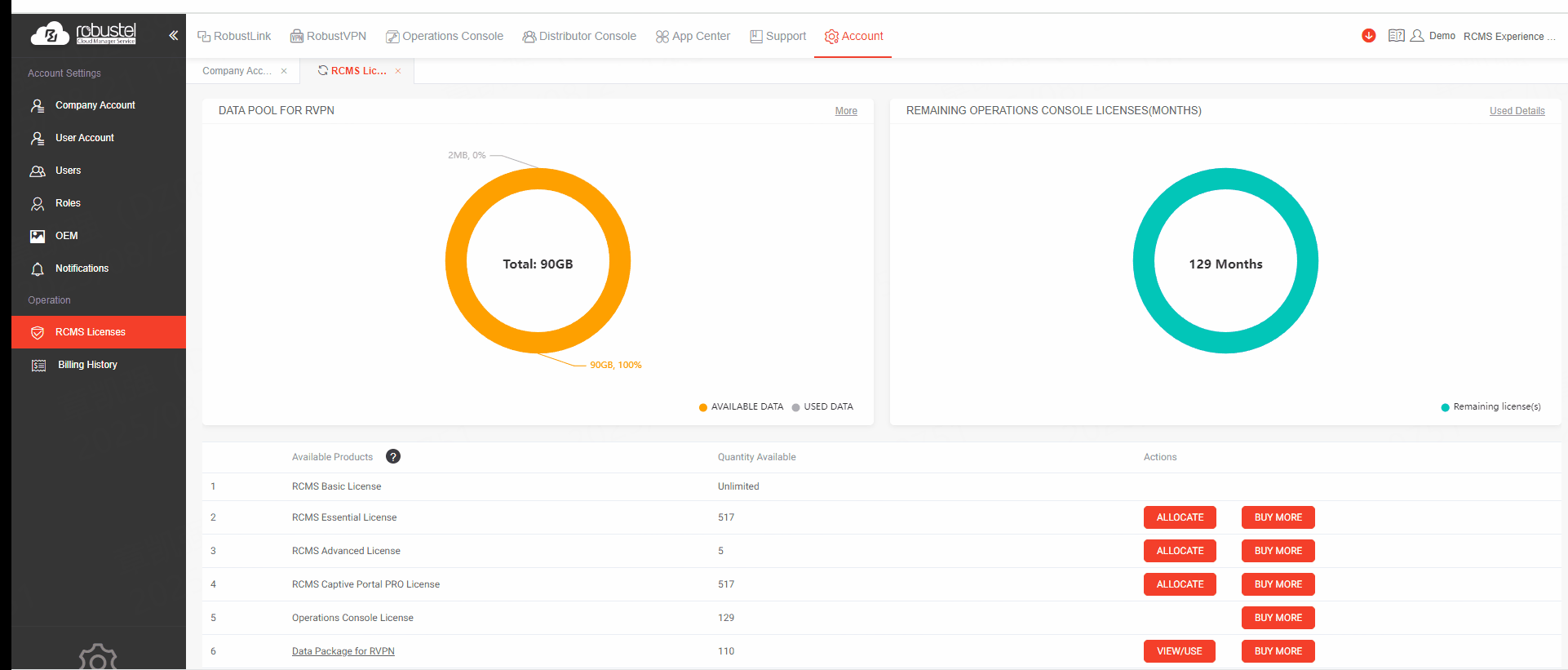Screen dimensions: 1568x670
Task: Collapse the sidebar with double-chevron icon
Action: [173, 35]
